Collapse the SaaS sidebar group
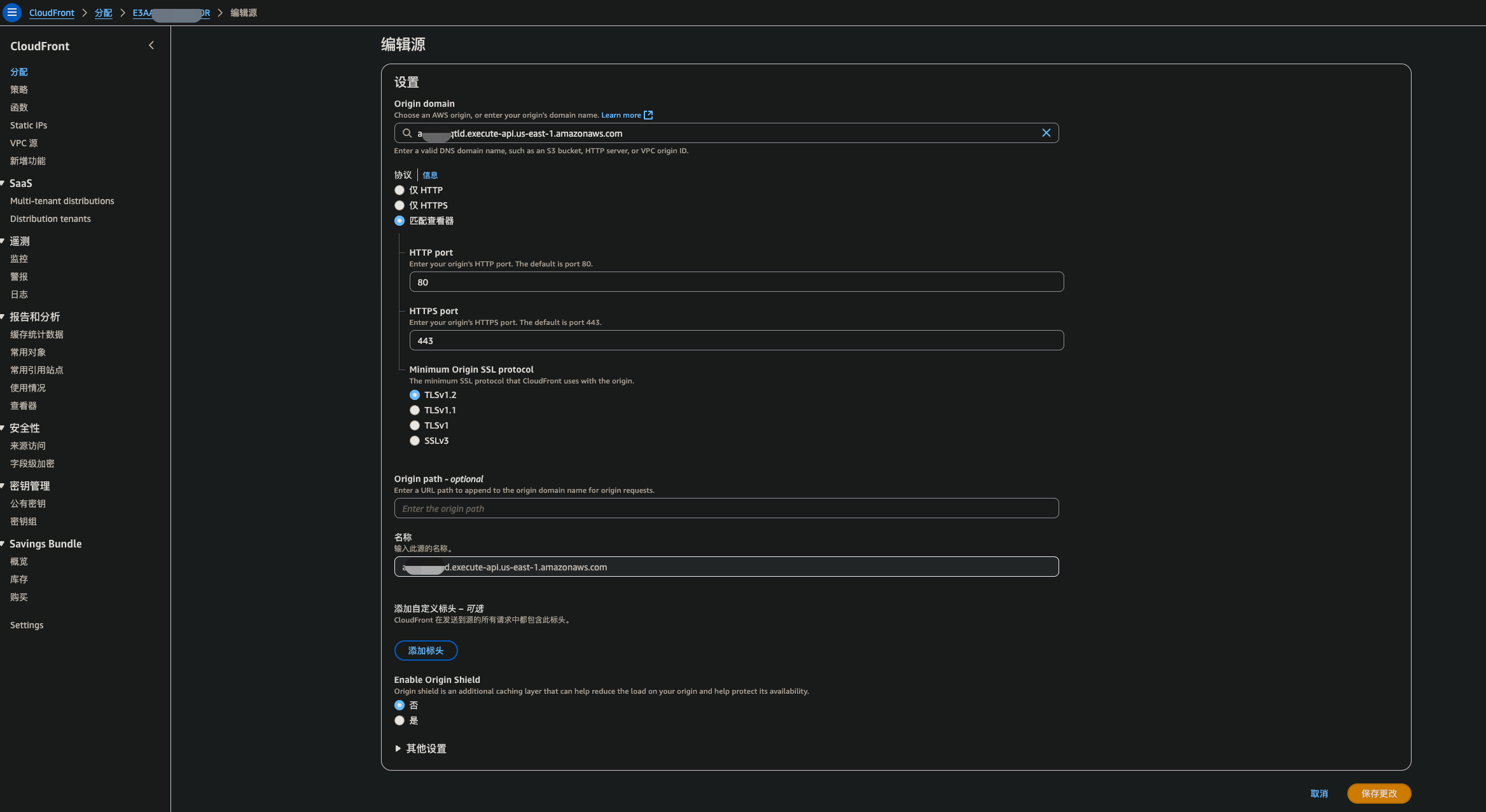Screen dimensions: 1486x812 point(3,183)
